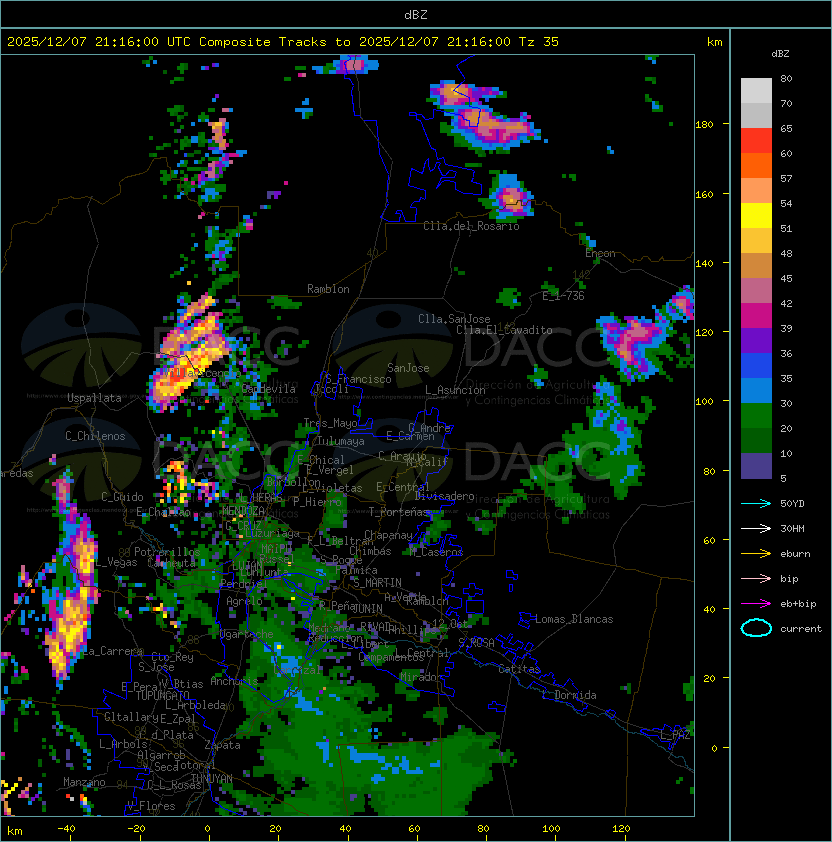Image resolution: width=832 pixels, height=842 pixels.
Task: Select the red 60-65 dBZ legend swatch
Action: click(756, 141)
